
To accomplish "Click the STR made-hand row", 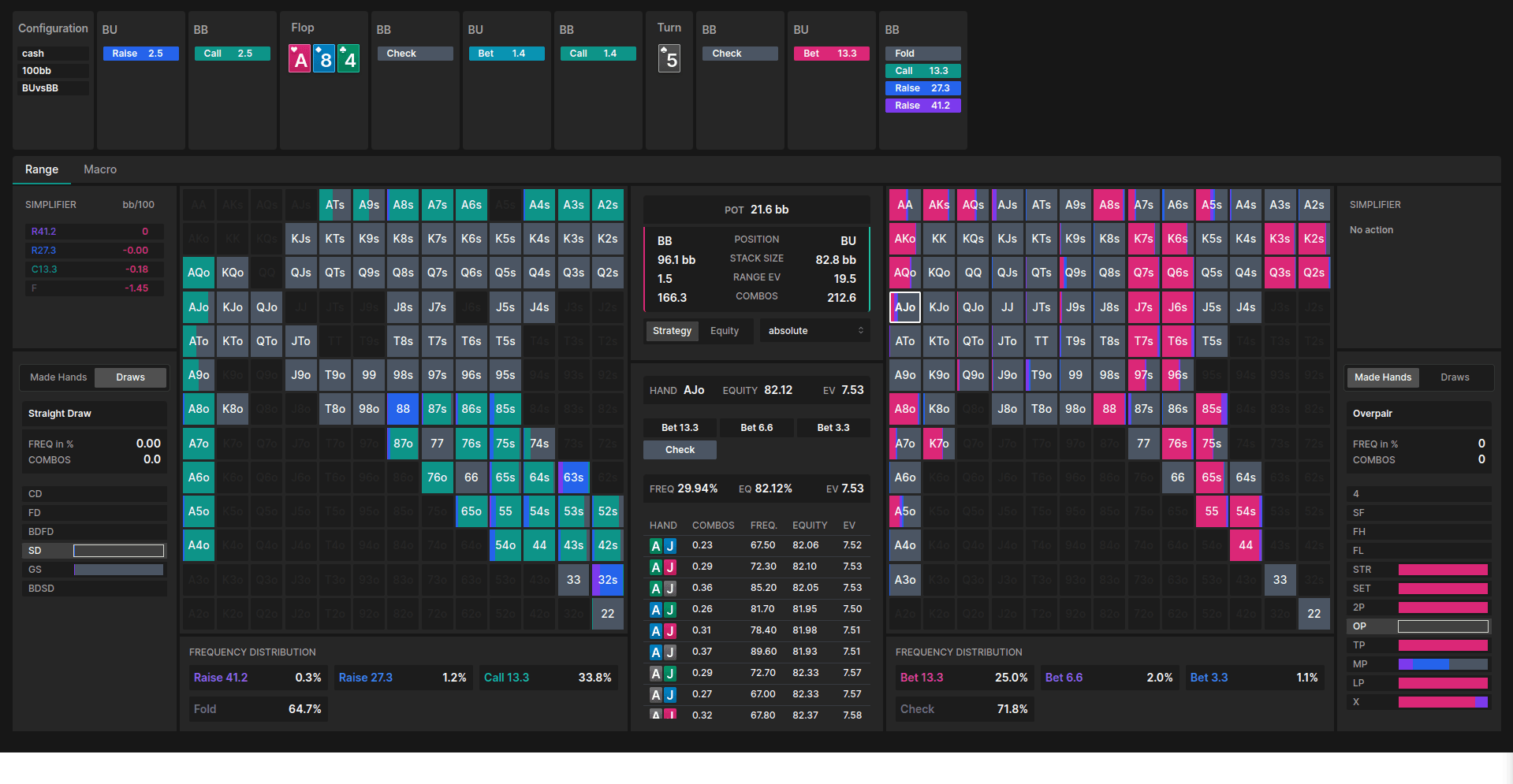I will [1419, 570].
